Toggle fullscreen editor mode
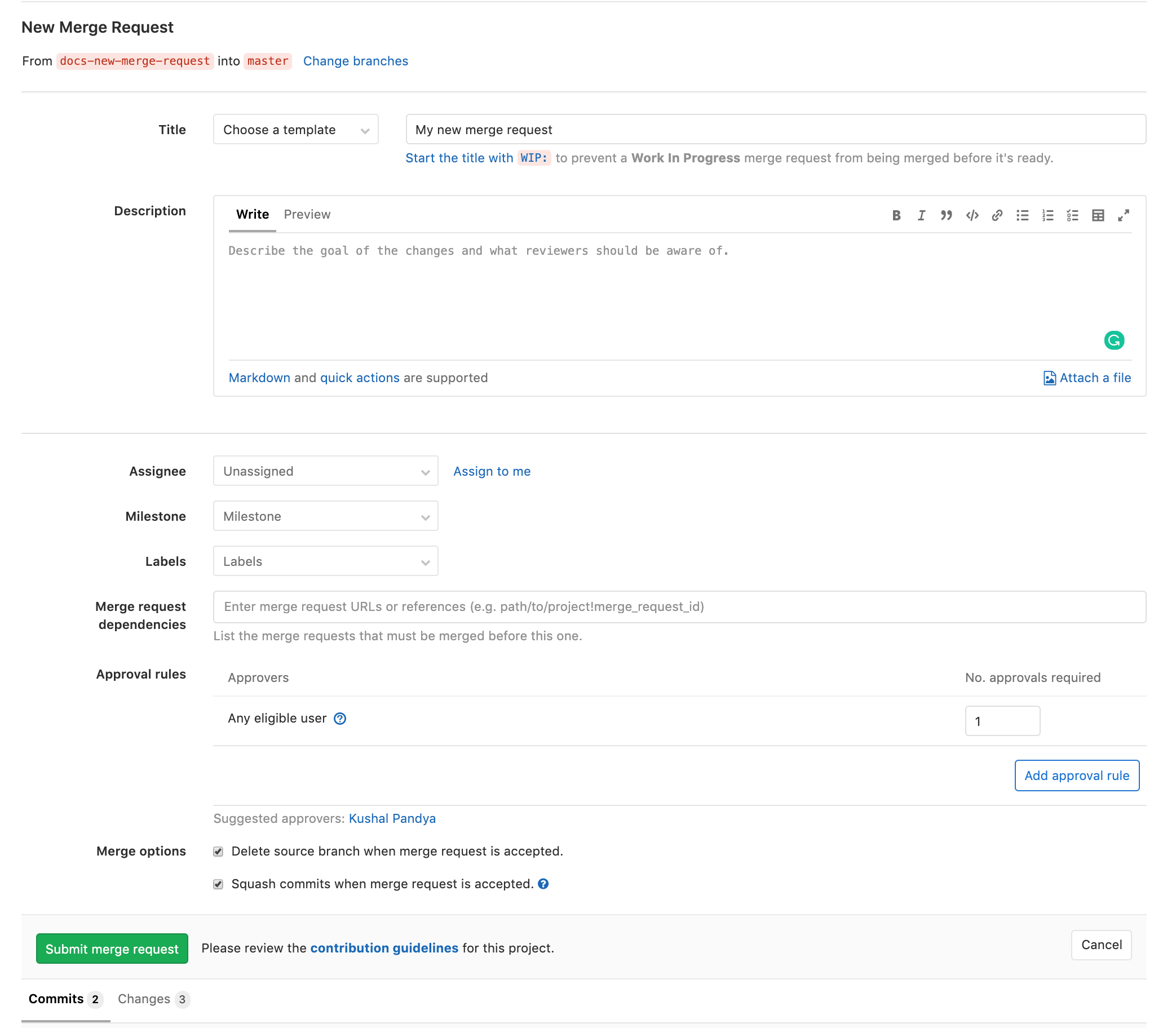The image size is (1176, 1028). click(x=1124, y=213)
